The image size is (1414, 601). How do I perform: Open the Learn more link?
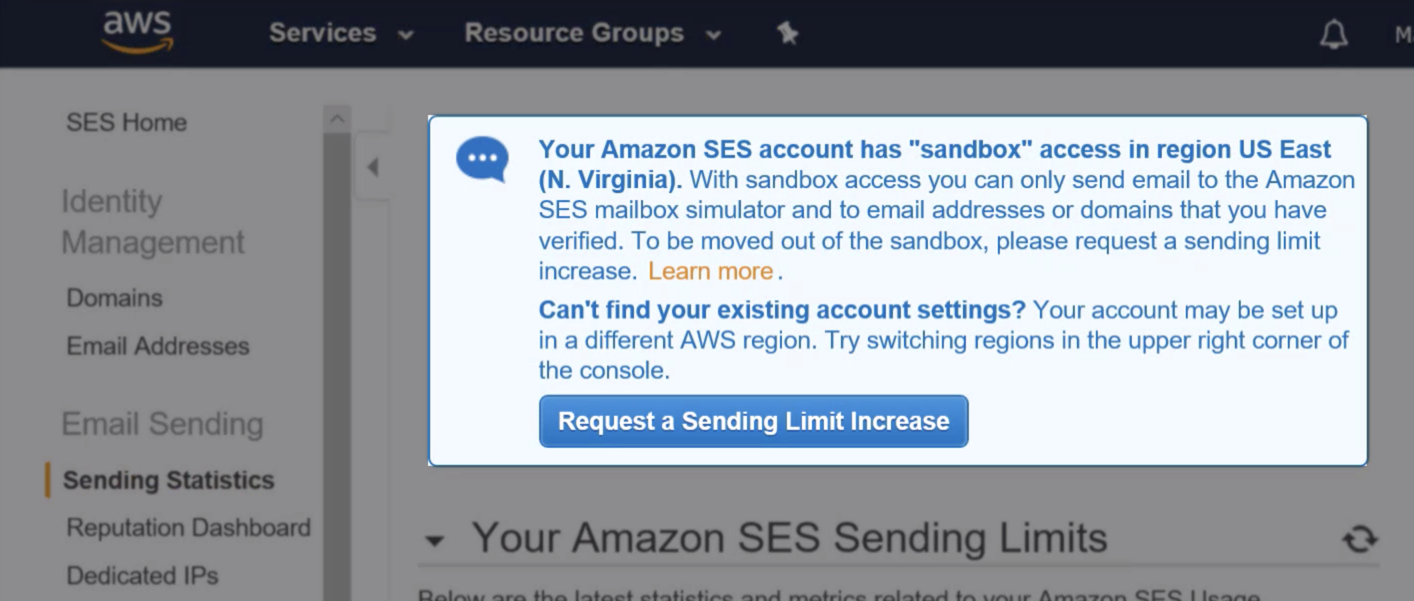711,270
